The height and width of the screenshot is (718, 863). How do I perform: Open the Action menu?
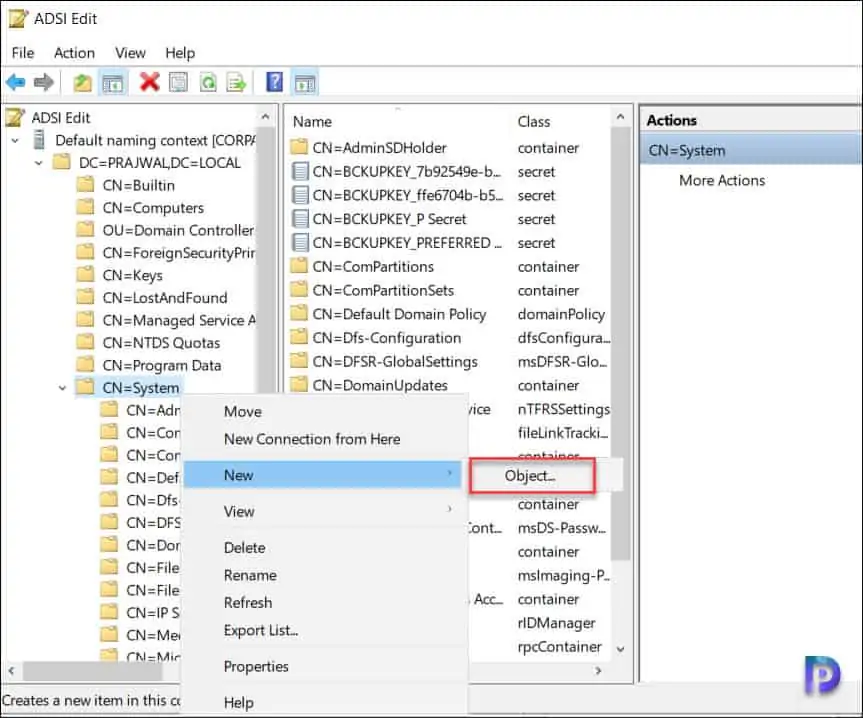click(x=74, y=53)
